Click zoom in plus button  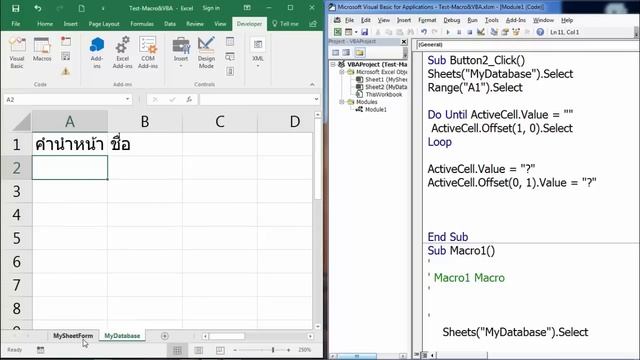click(289, 350)
